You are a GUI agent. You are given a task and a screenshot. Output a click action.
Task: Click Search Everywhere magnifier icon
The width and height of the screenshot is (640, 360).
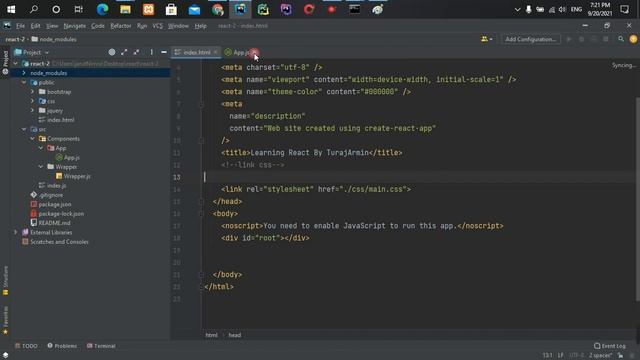pos(621,39)
